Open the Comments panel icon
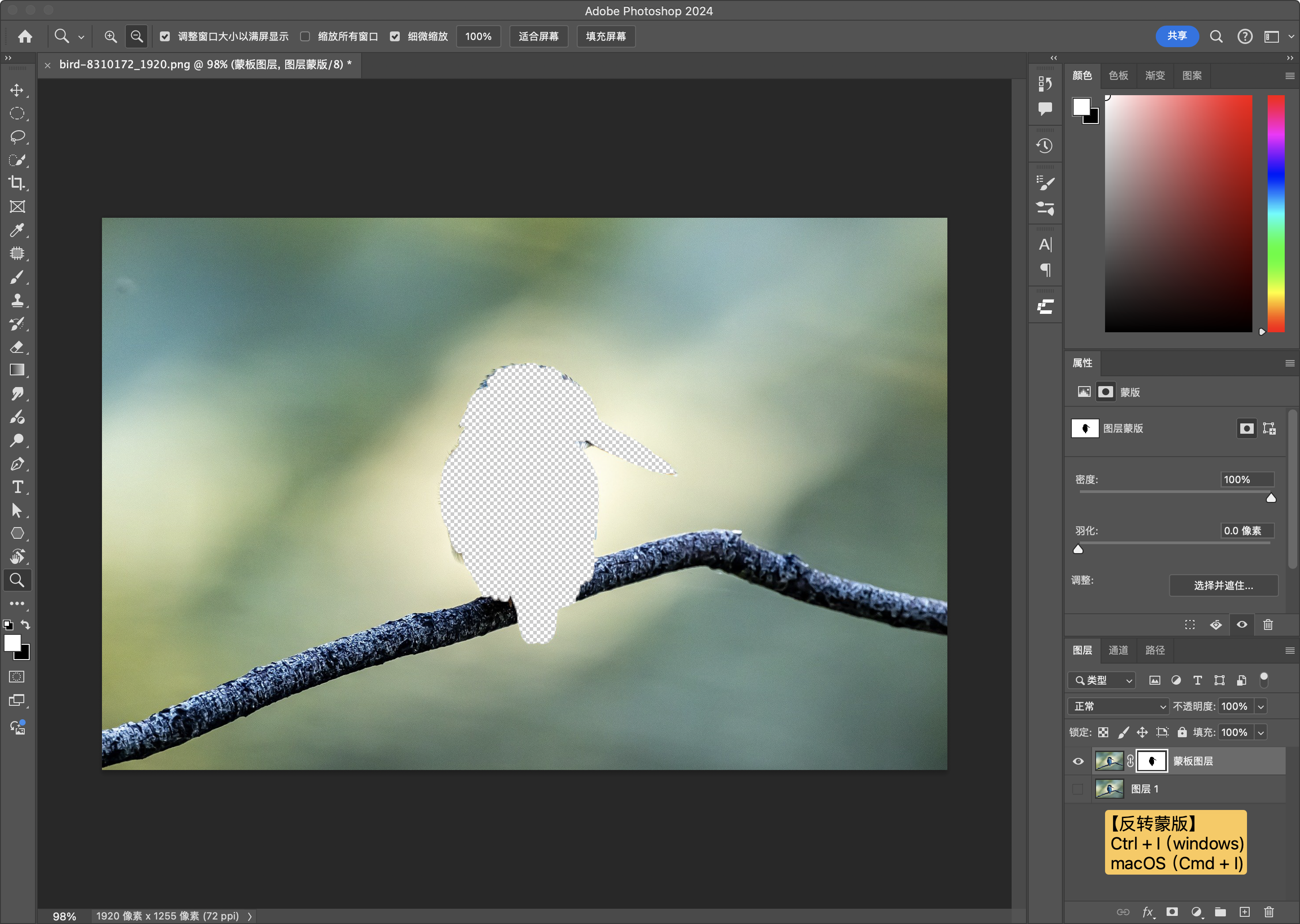 pyautogui.click(x=1044, y=108)
